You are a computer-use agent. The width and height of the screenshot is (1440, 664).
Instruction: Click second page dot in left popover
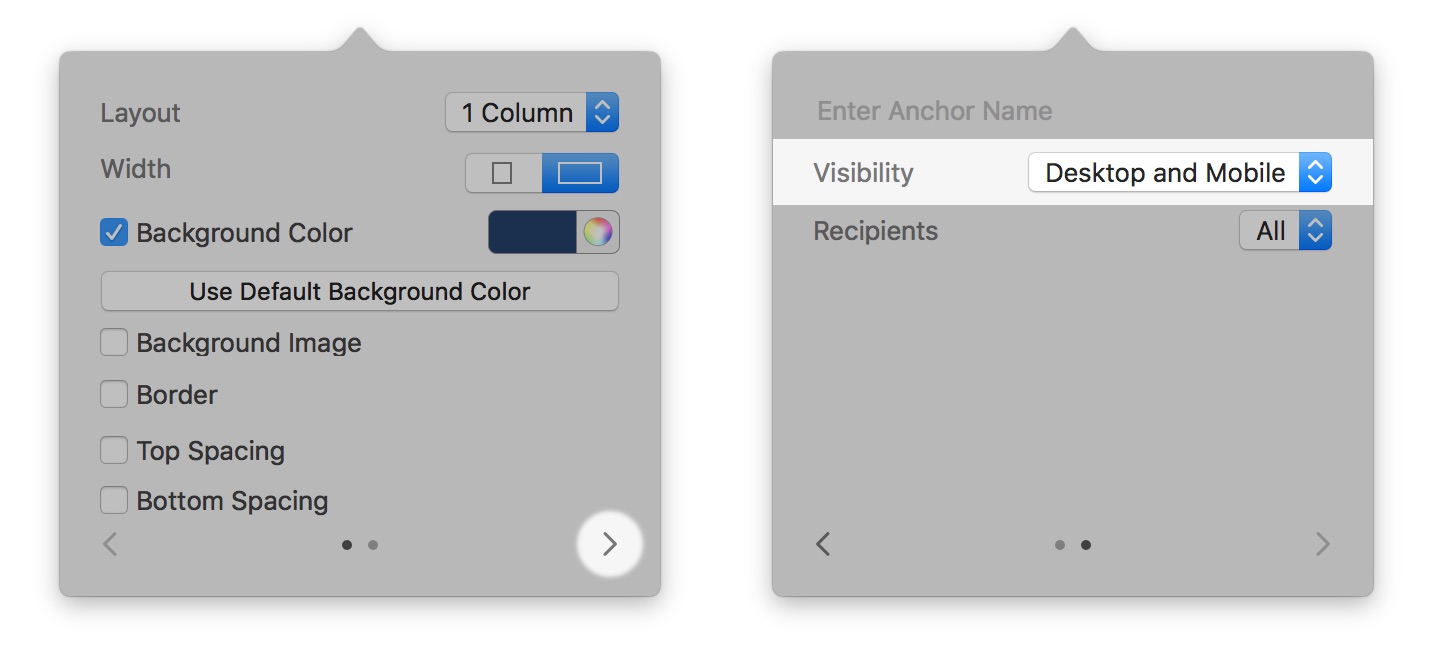point(373,545)
